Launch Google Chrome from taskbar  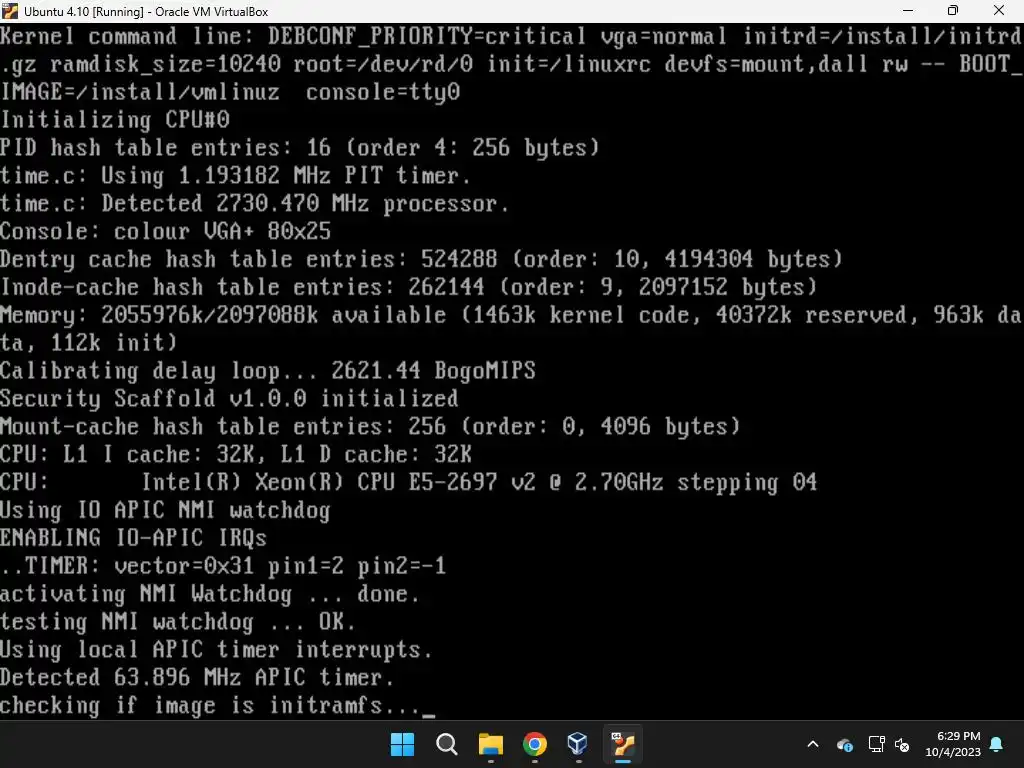coord(535,744)
